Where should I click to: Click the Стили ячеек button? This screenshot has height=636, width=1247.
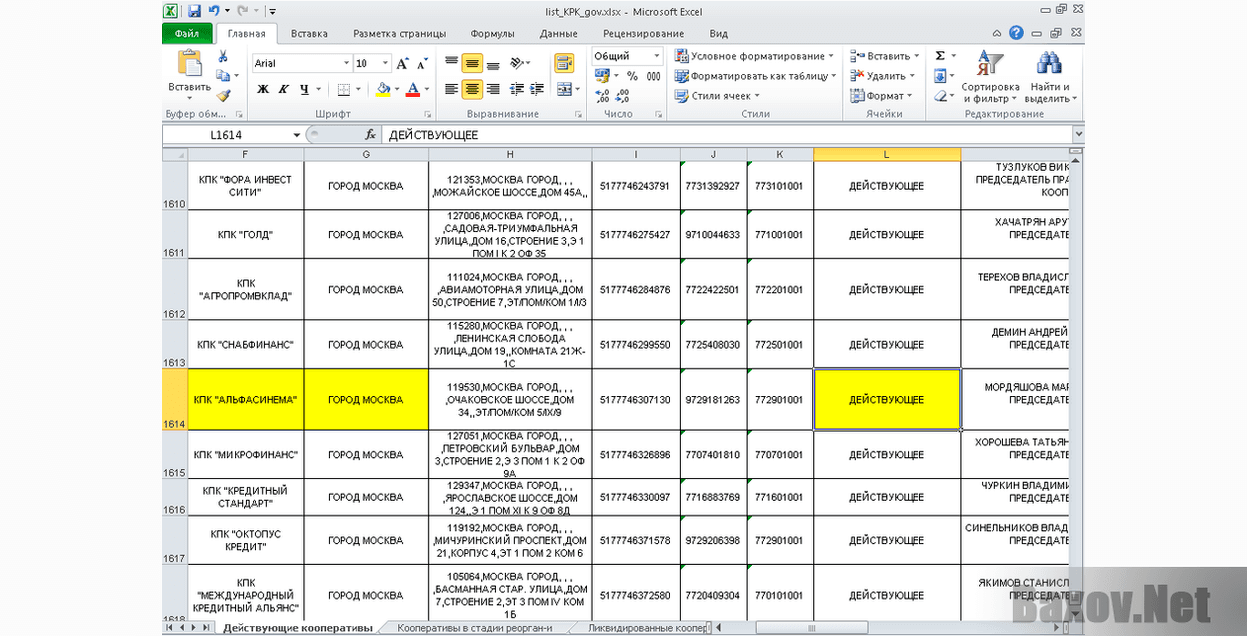[x=718, y=96]
